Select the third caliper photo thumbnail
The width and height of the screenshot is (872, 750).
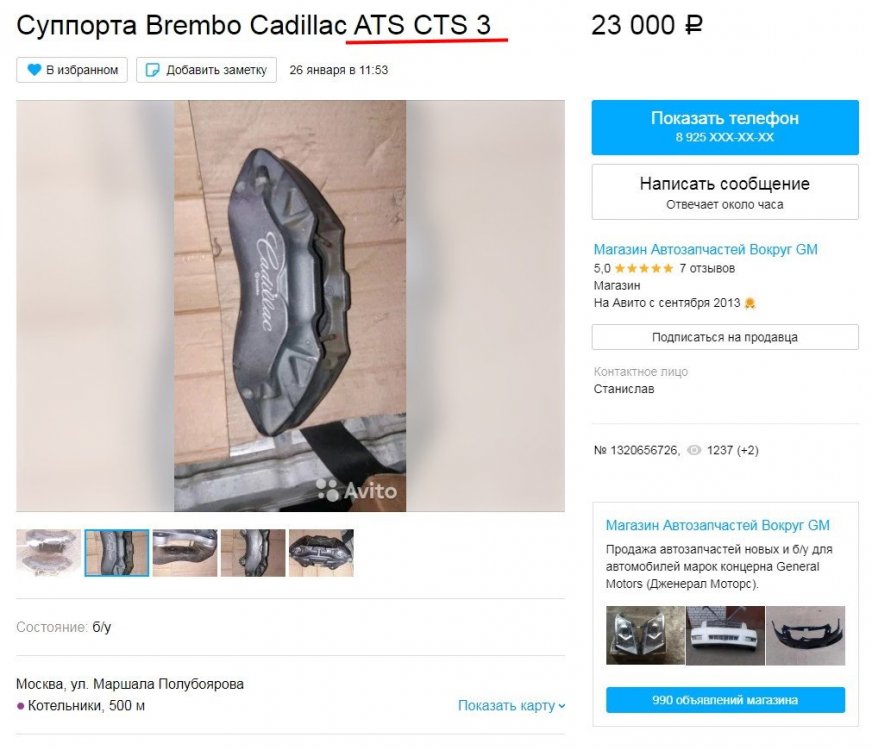[x=185, y=553]
